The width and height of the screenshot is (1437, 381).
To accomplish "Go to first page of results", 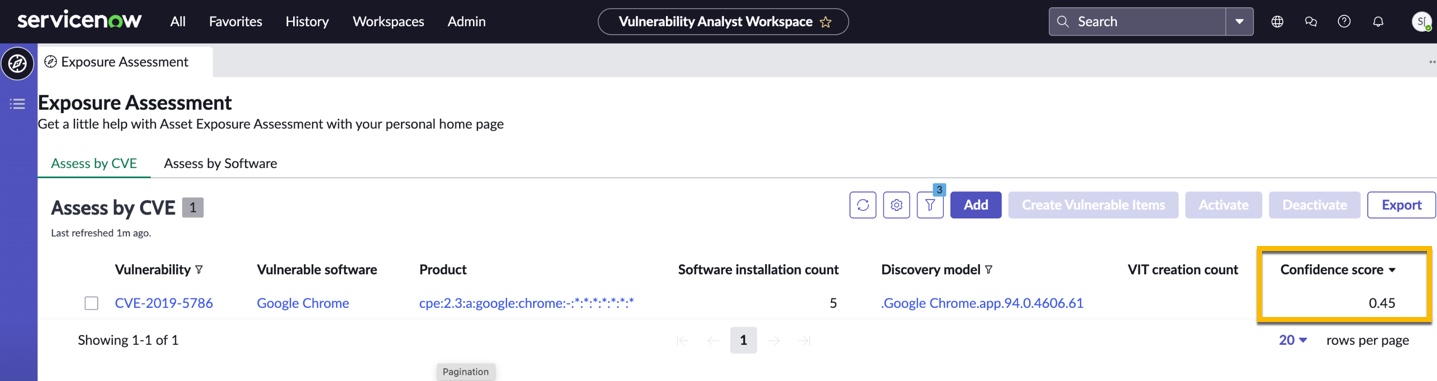I will click(682, 341).
